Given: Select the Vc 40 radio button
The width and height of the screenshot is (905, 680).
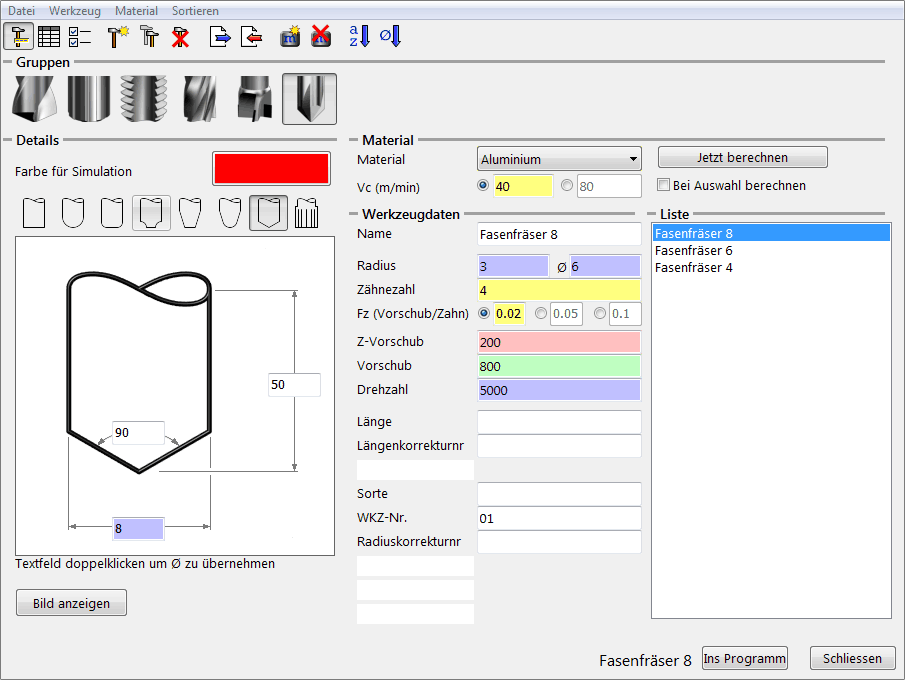Looking at the screenshot, I should [483, 185].
